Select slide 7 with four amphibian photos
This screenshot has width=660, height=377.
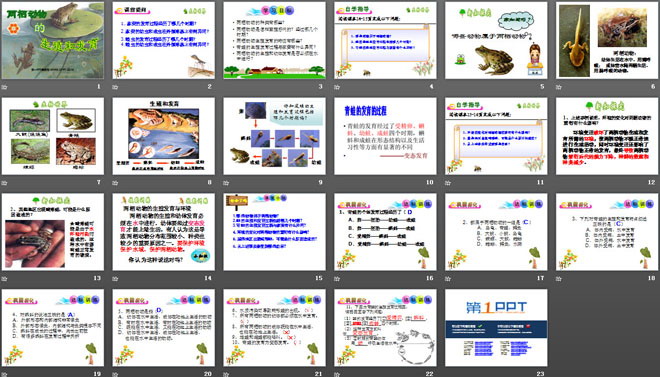tap(53, 136)
